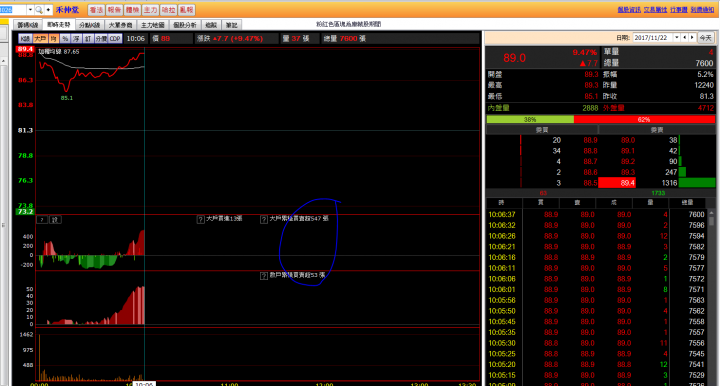This screenshot has height=386, width=720.
Task: Toggle the 浮 chart option
Action: [x=76, y=39]
